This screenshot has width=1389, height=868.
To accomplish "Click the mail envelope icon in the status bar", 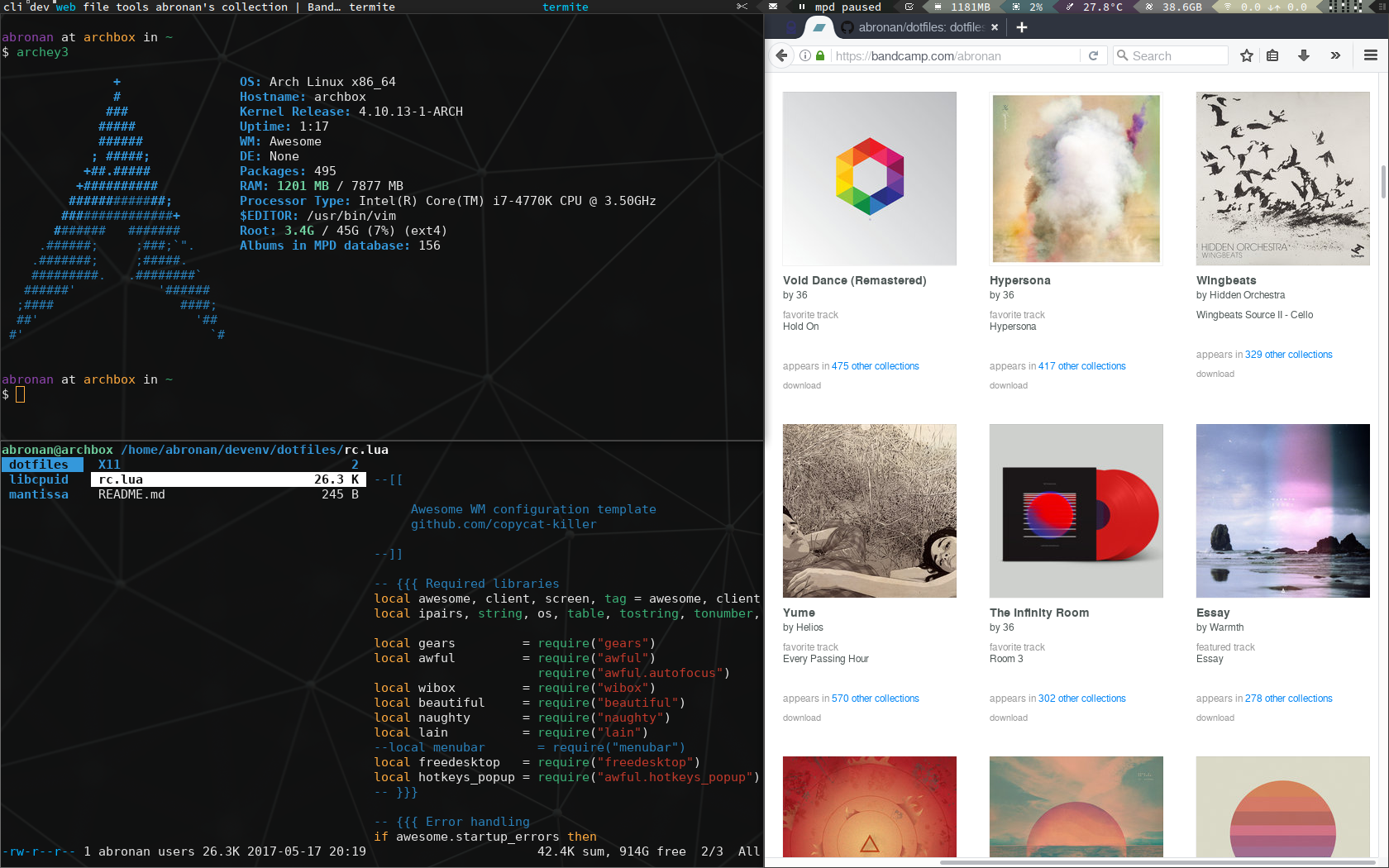I will [773, 7].
